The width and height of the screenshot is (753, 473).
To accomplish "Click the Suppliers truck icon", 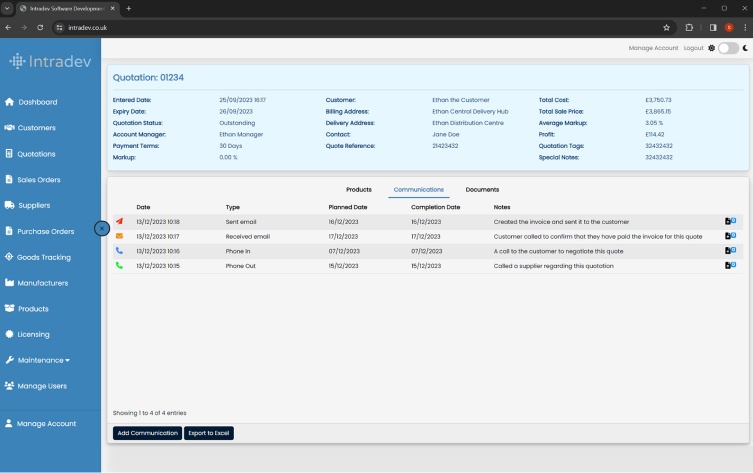I will pos(9,205).
